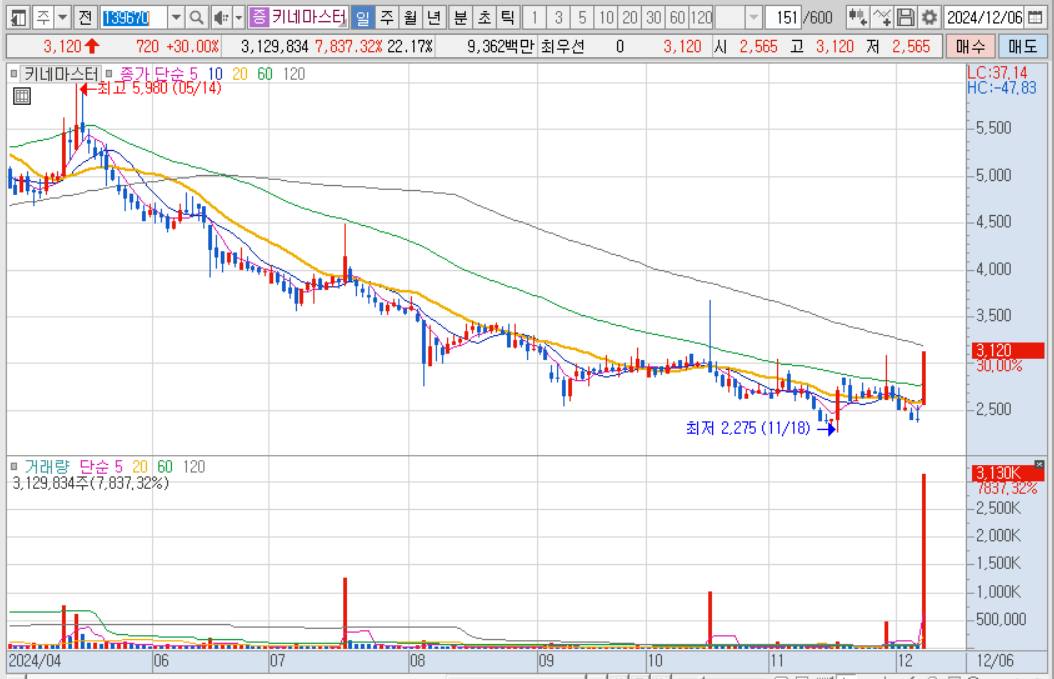Click the blue 10 moving average legend
Viewport: 1054px width, 679px height.
215,74
